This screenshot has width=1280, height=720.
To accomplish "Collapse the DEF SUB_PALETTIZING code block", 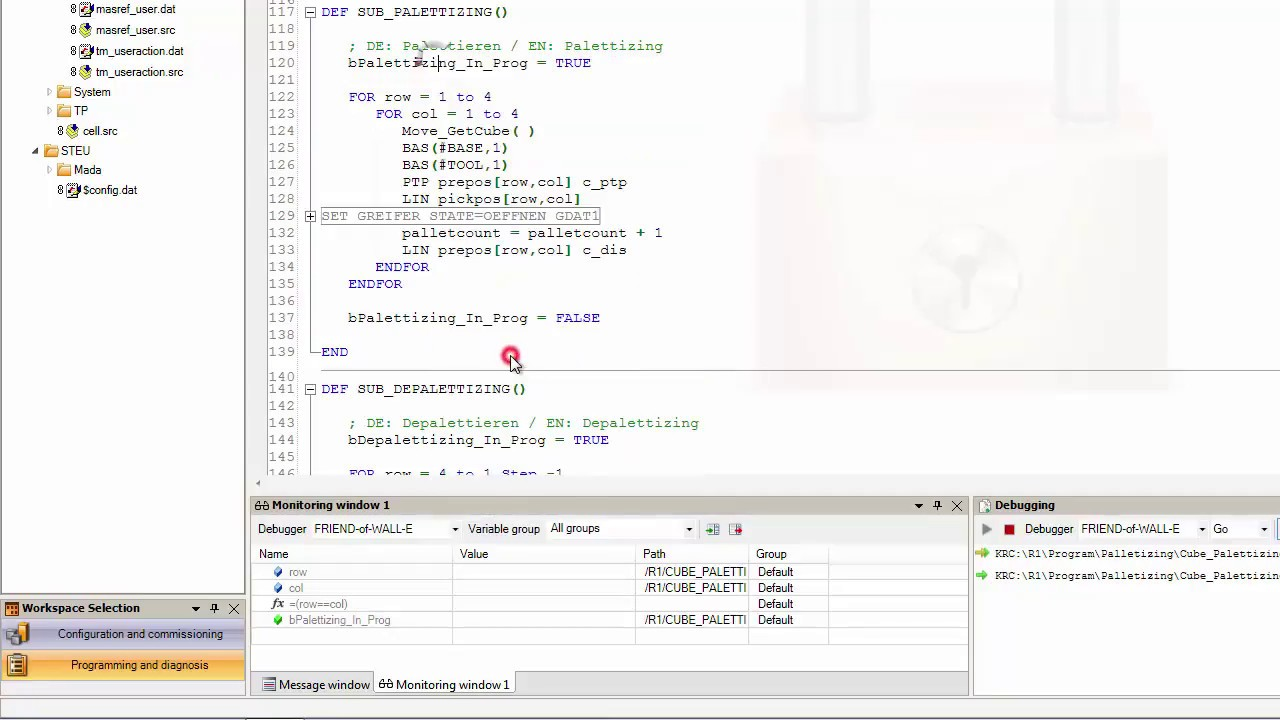I will [310, 12].
